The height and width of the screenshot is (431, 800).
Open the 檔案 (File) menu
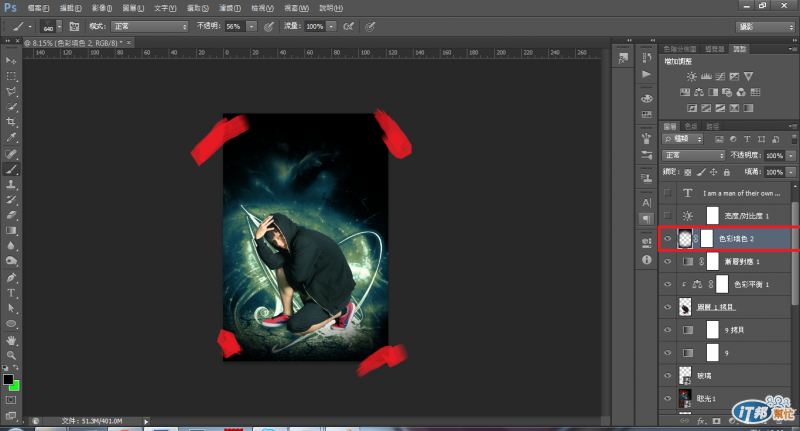(38, 8)
